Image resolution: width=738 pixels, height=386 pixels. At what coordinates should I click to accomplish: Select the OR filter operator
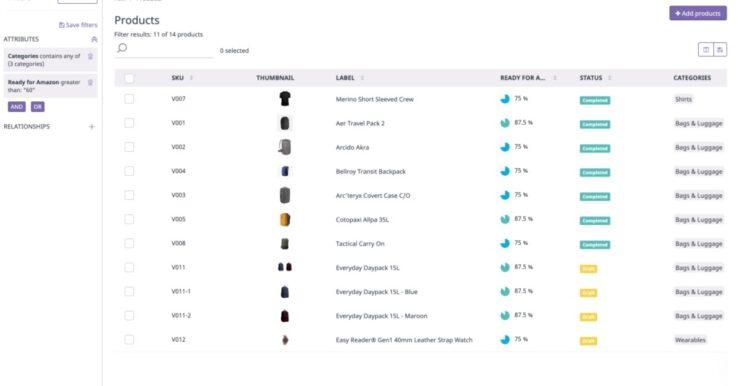coord(38,107)
